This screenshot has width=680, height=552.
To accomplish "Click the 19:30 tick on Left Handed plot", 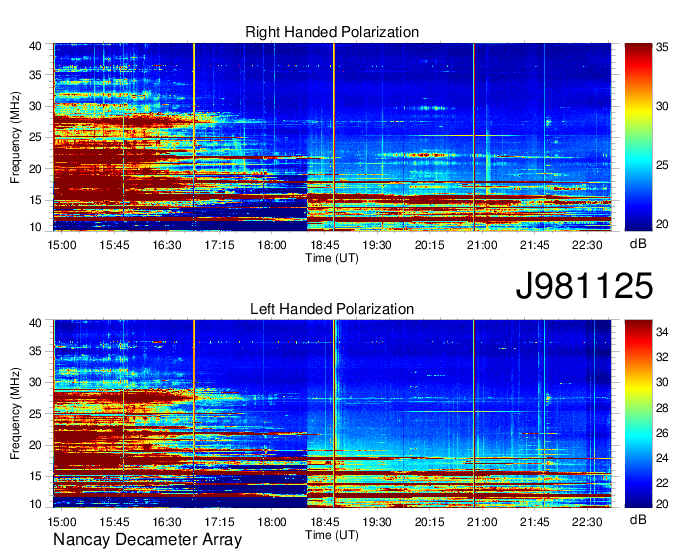I will click(x=377, y=522).
